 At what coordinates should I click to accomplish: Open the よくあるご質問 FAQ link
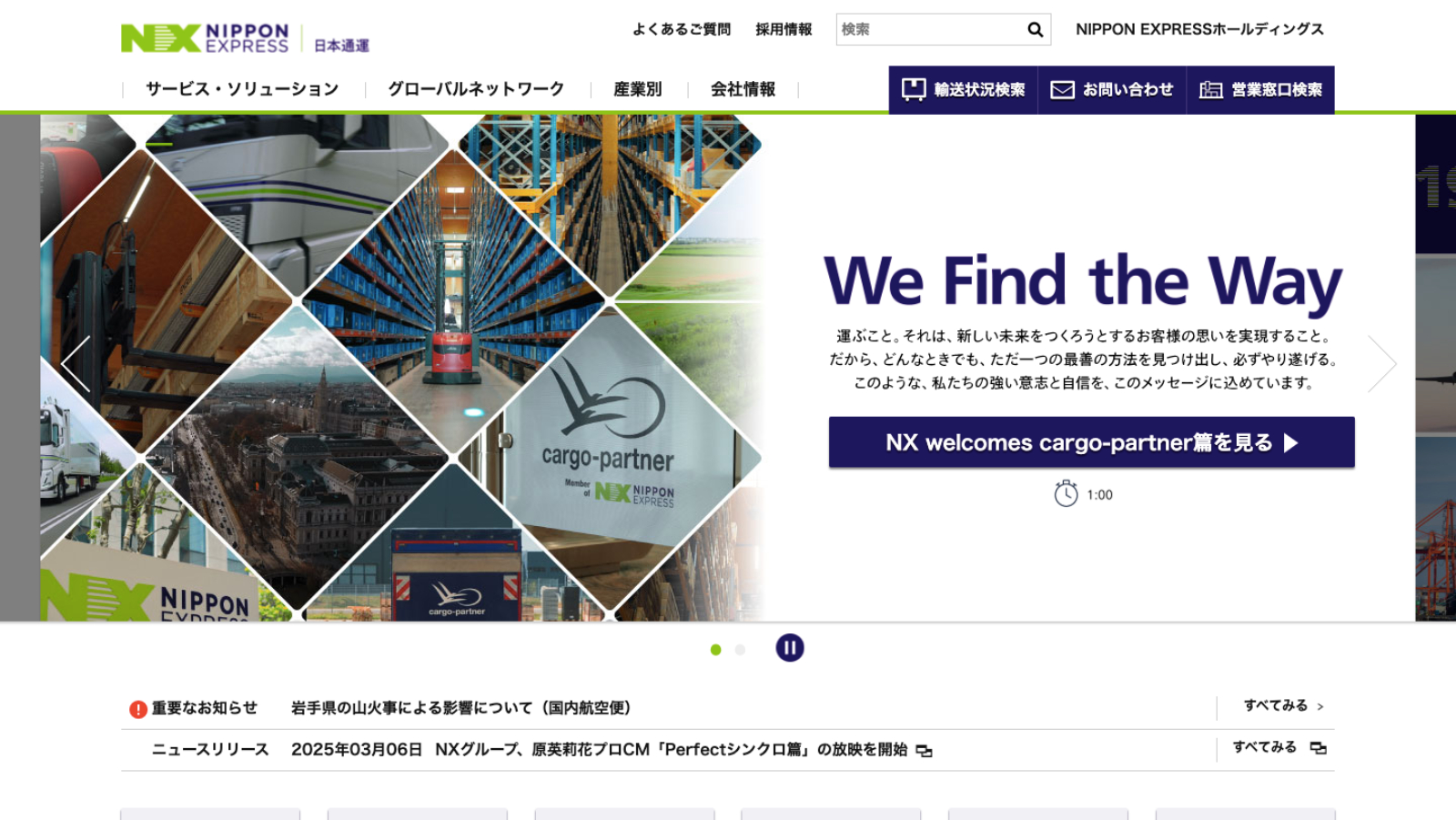tap(682, 29)
